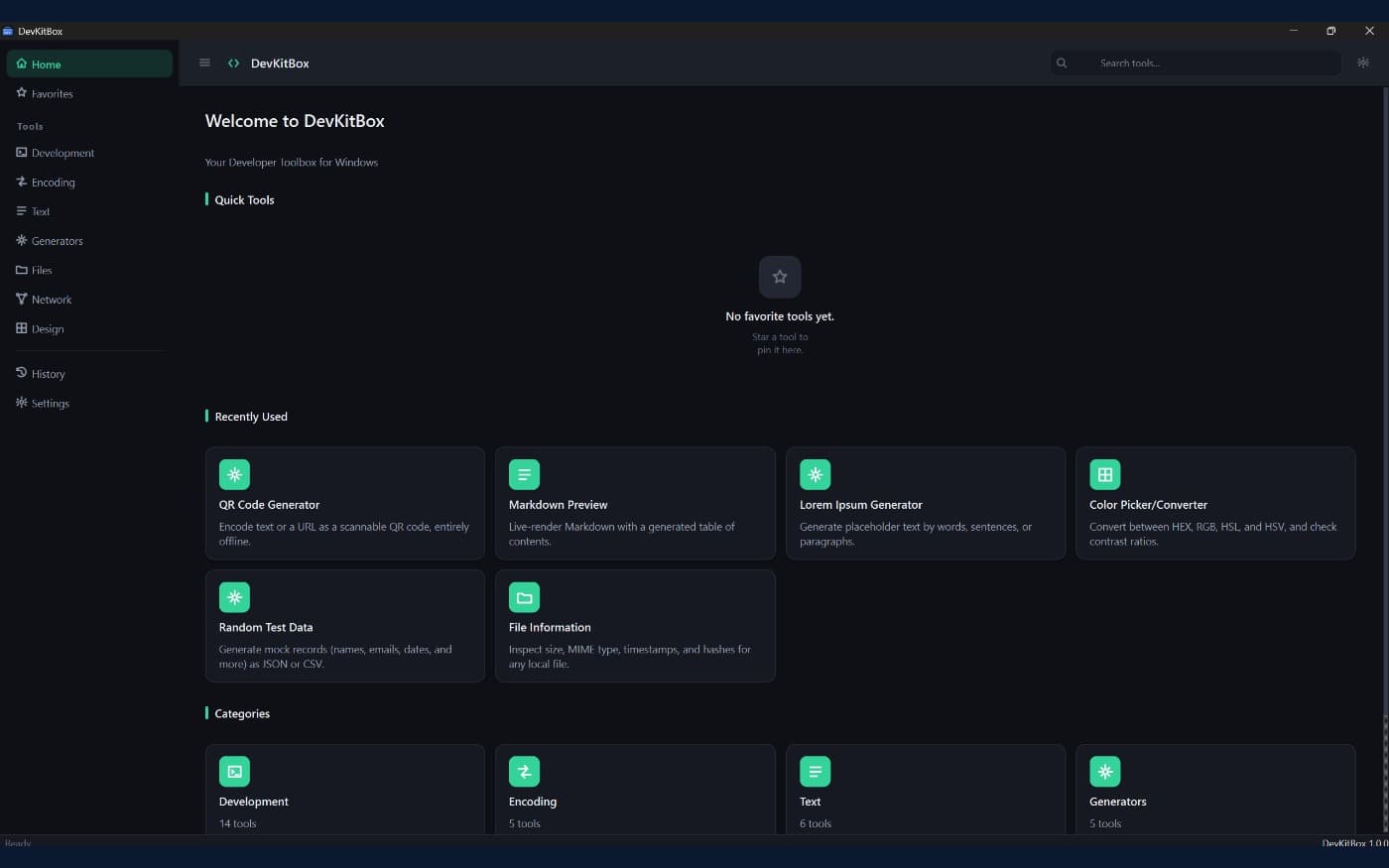Go to Home in the sidebar
This screenshot has height=868, width=1389.
(89, 63)
